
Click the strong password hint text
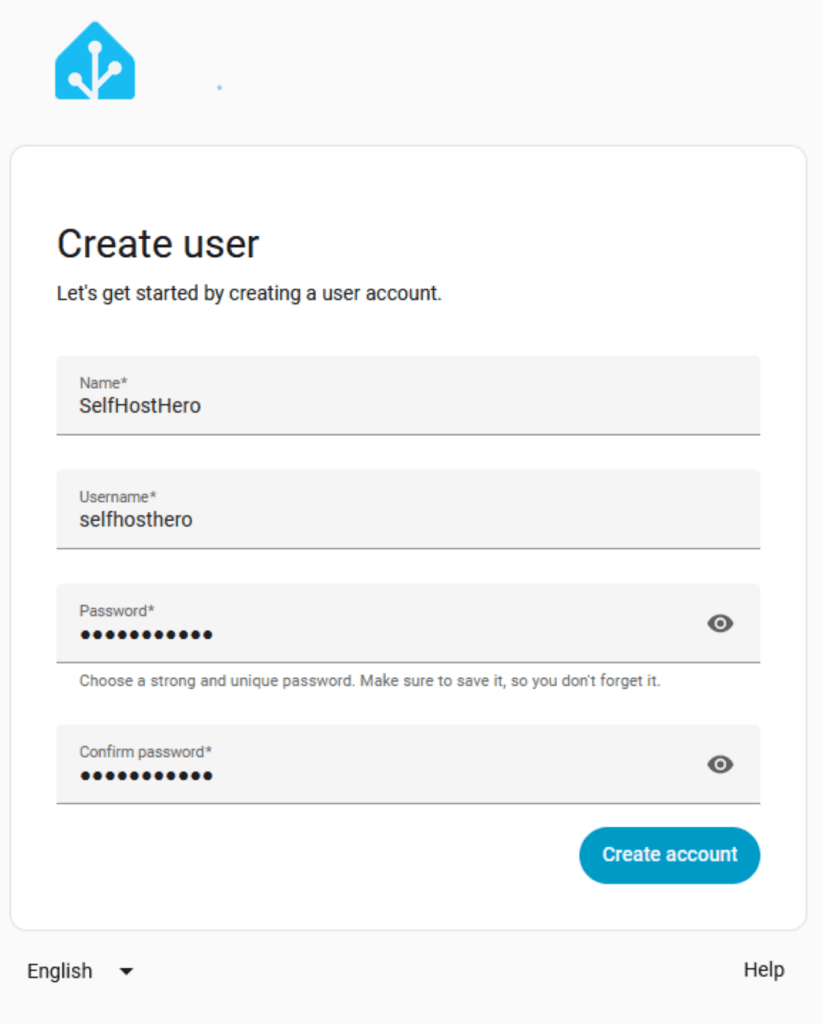coord(370,681)
